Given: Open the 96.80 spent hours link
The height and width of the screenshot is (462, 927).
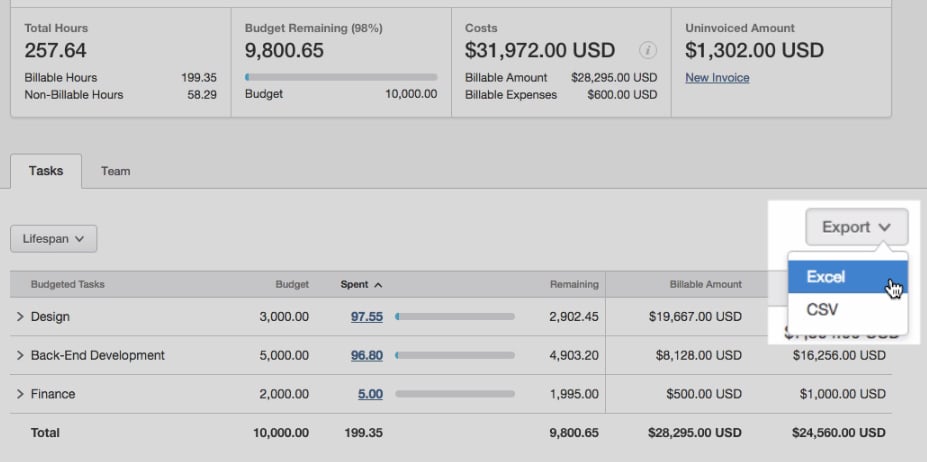Looking at the screenshot, I should coord(366,355).
